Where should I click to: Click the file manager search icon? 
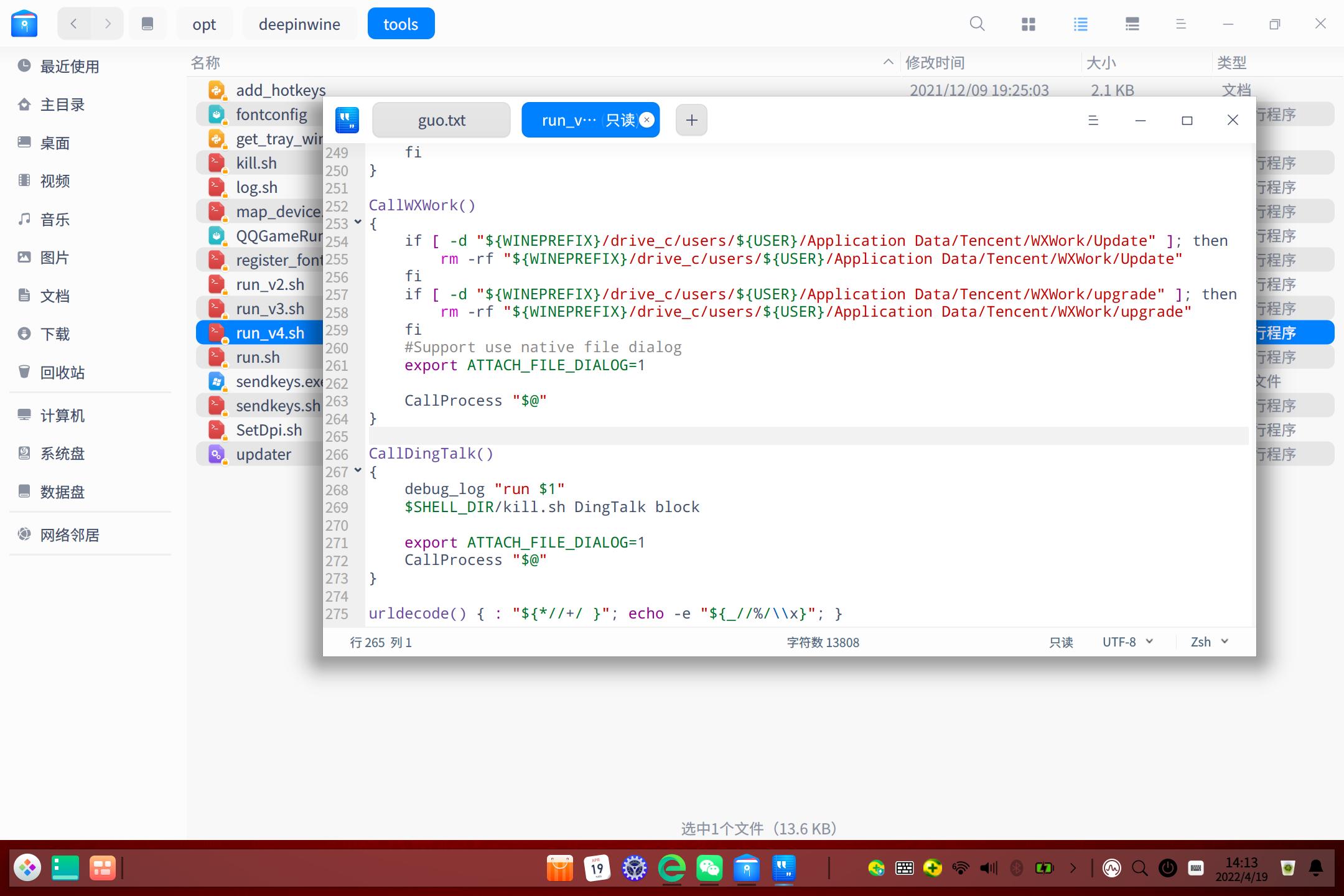pos(977,24)
